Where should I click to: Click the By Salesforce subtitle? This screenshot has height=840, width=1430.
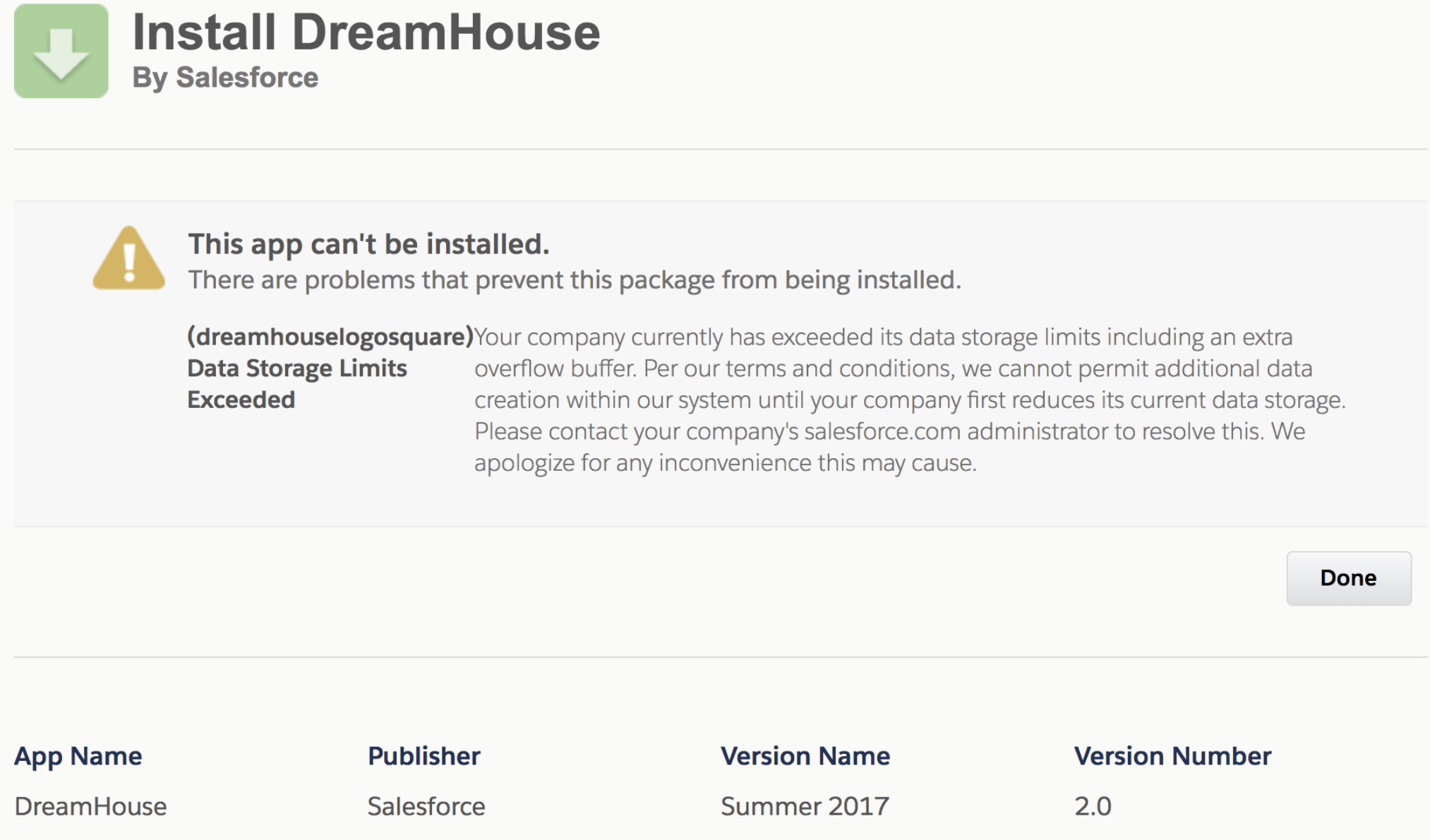pos(226,78)
